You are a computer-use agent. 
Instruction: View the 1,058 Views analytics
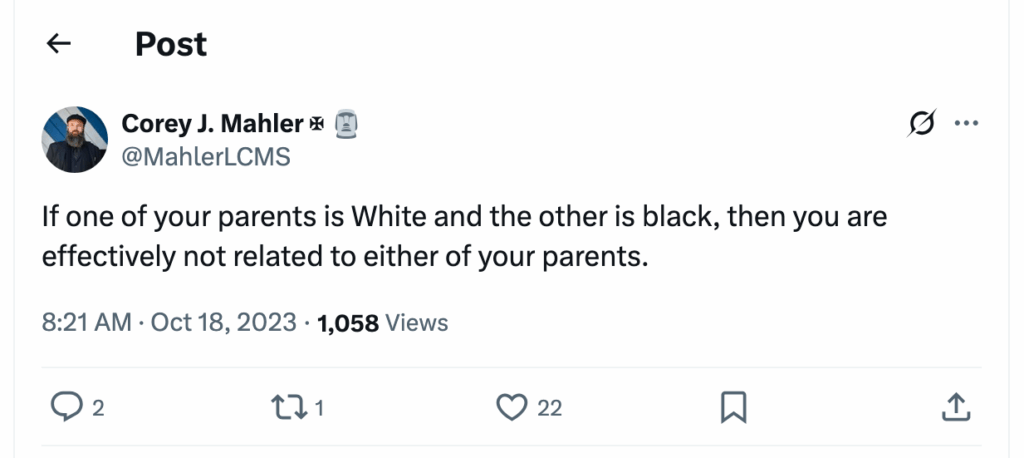[382, 322]
